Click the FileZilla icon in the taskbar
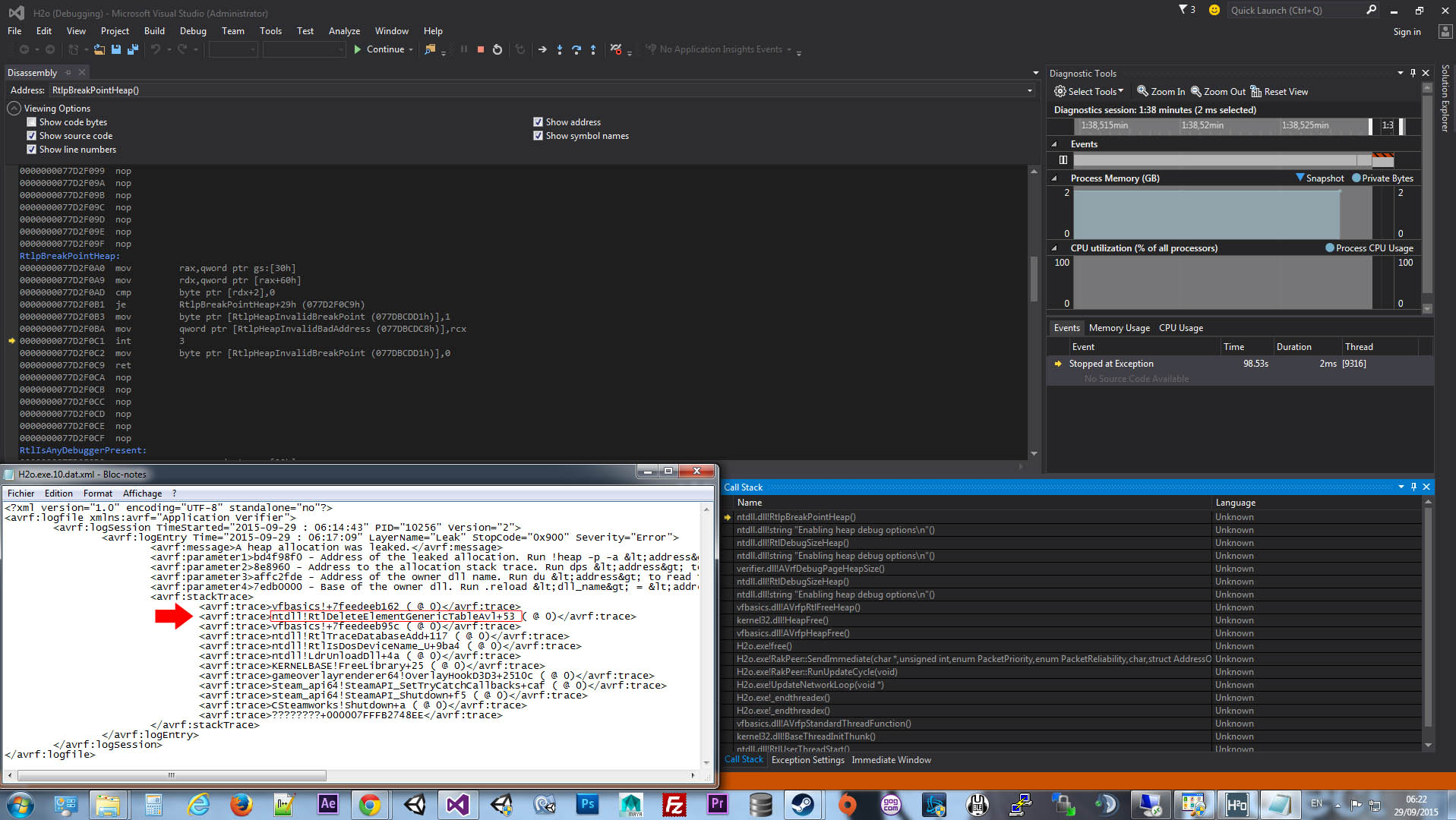1456x820 pixels. [674, 805]
